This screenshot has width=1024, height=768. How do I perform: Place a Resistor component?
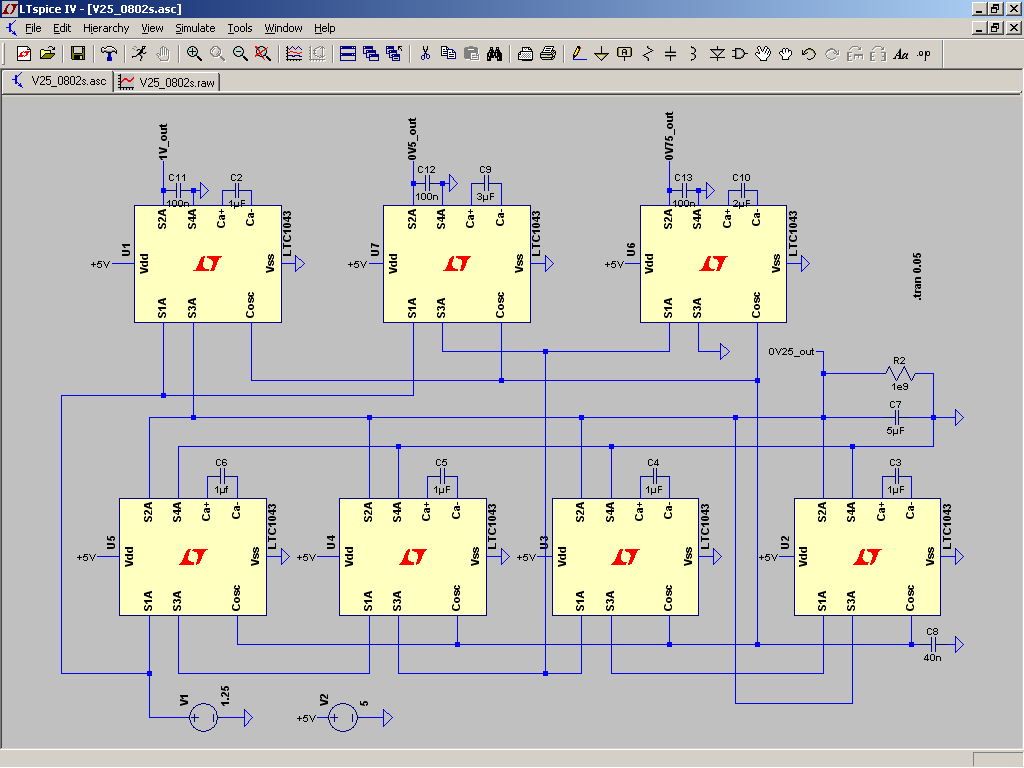click(648, 54)
